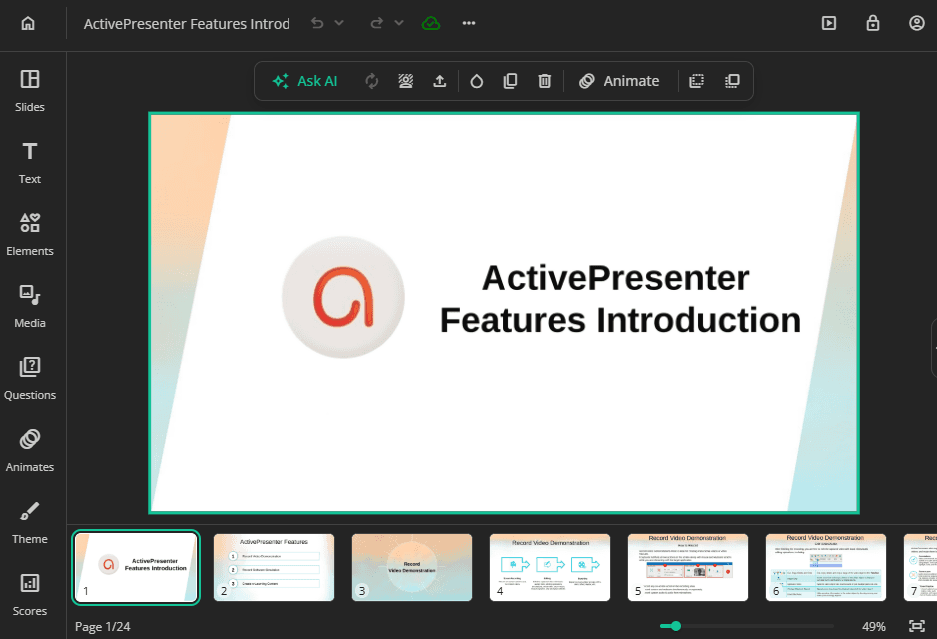Select the slide title text ActivePresenter Features Introduction

click(x=620, y=299)
